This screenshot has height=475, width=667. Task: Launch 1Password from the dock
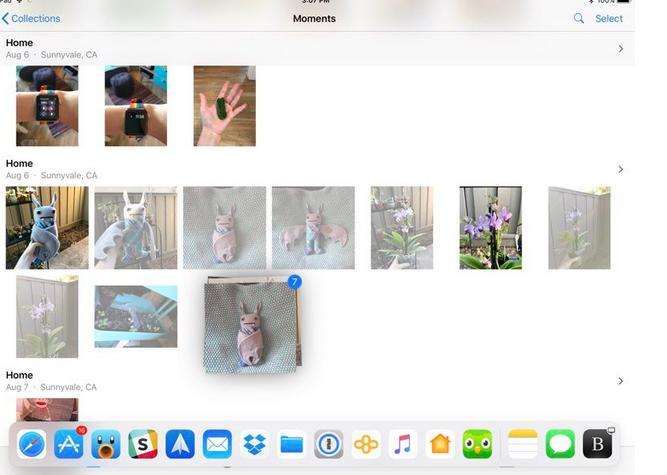tap(328, 444)
